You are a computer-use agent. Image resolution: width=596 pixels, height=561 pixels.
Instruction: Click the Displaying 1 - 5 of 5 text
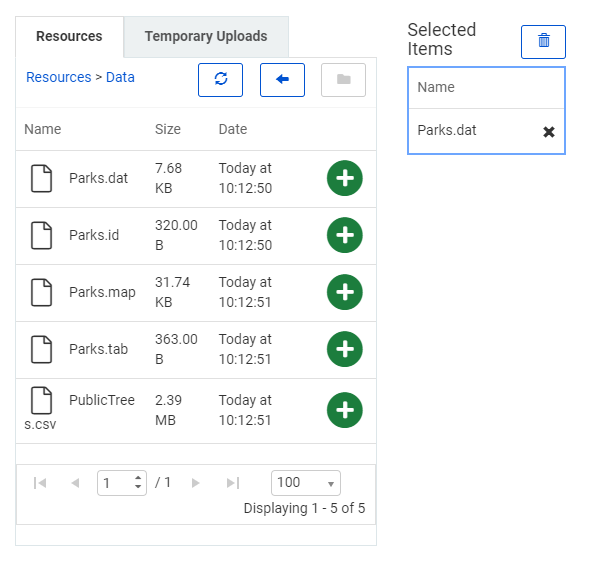(304, 508)
